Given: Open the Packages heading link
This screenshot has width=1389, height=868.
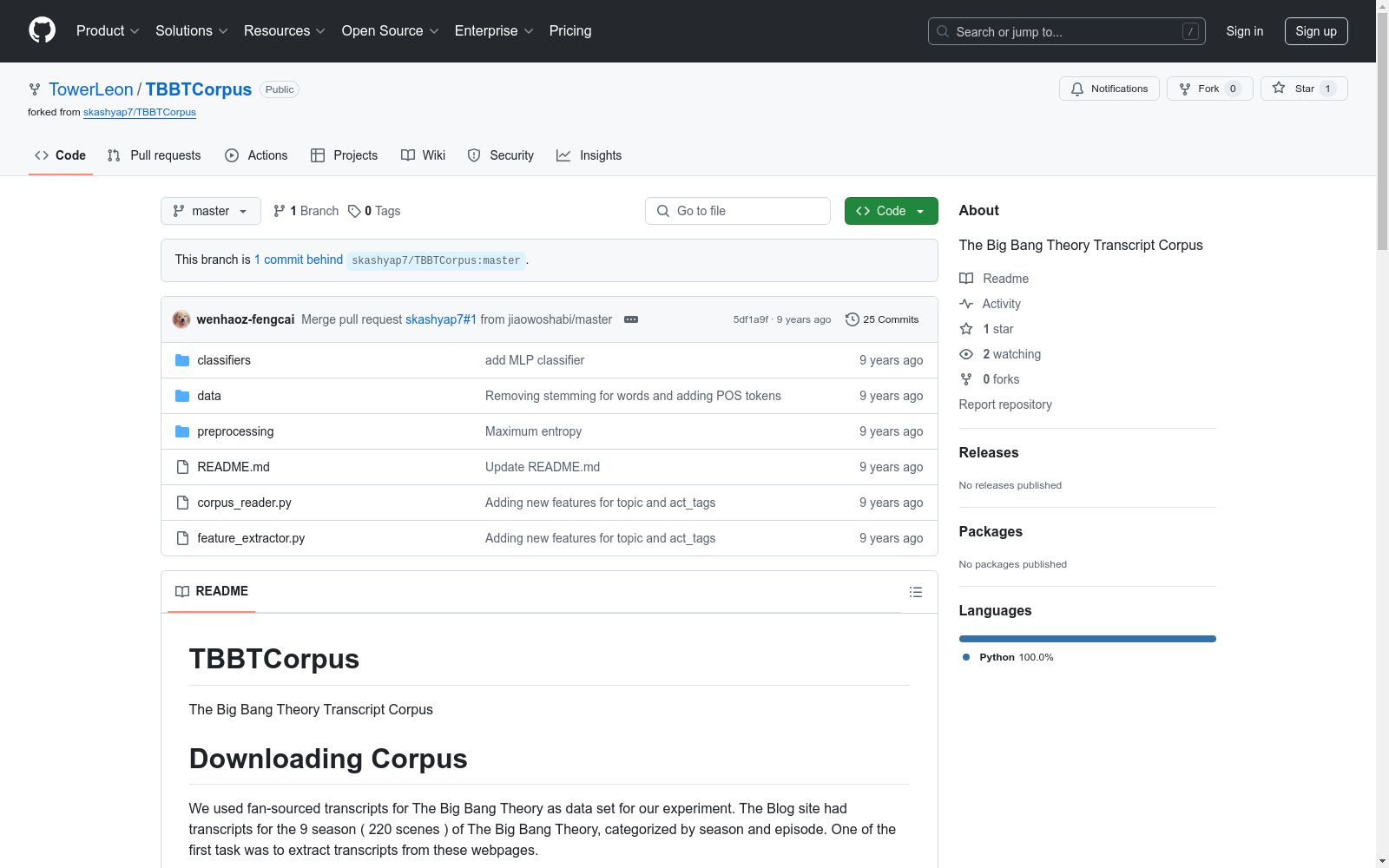Looking at the screenshot, I should click(991, 531).
